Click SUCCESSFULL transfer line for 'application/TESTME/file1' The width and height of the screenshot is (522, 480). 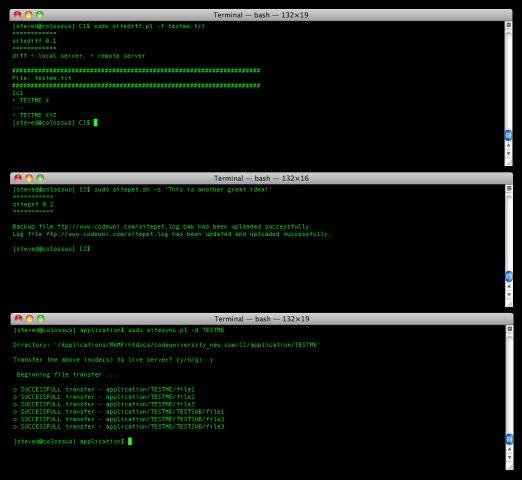pyautogui.click(x=104, y=389)
